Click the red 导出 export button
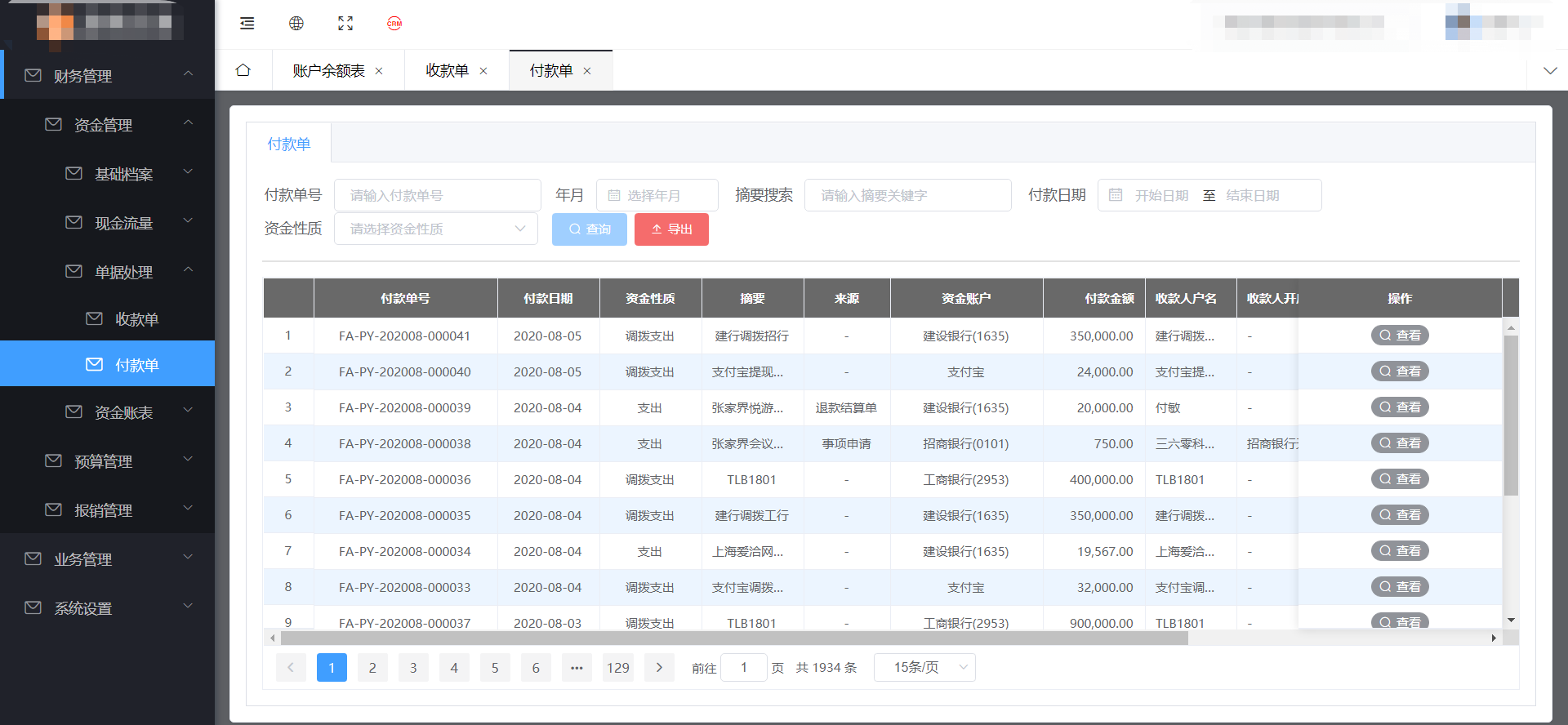Viewport: 1568px width, 725px height. (671, 229)
